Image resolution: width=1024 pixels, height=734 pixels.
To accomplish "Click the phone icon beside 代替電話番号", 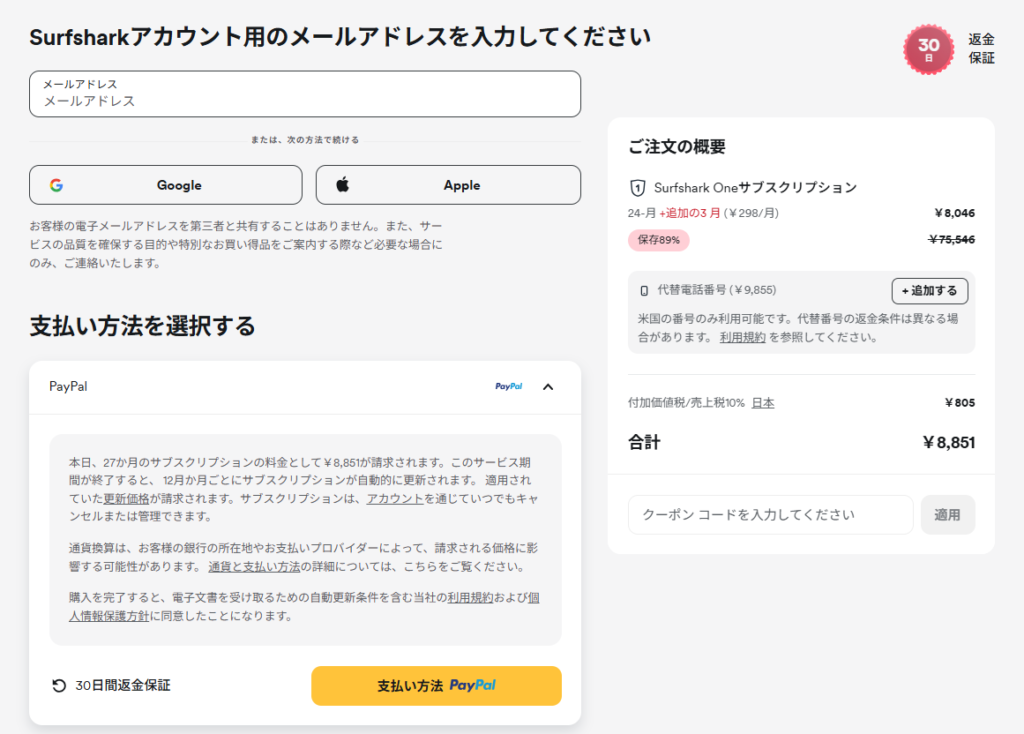I will tap(644, 291).
